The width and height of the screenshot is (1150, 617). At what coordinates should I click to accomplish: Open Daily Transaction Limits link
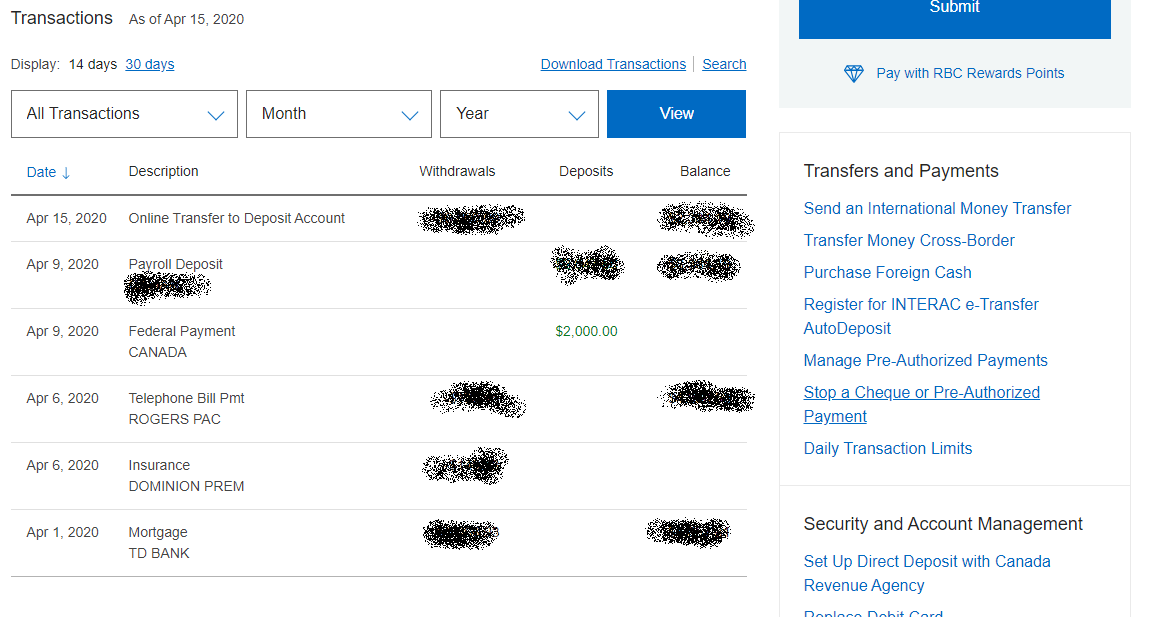[x=887, y=448]
